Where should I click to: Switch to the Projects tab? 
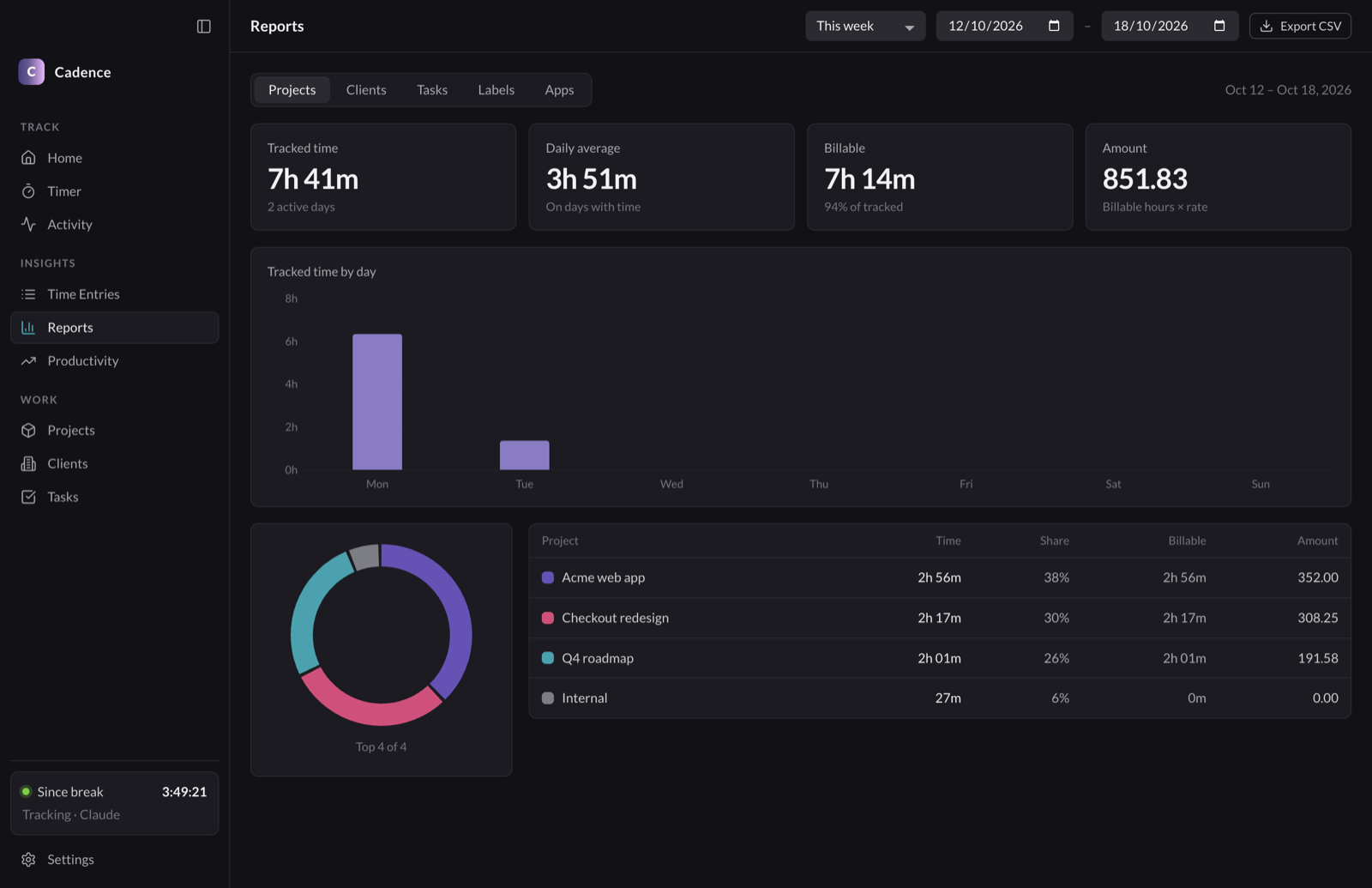(x=292, y=90)
